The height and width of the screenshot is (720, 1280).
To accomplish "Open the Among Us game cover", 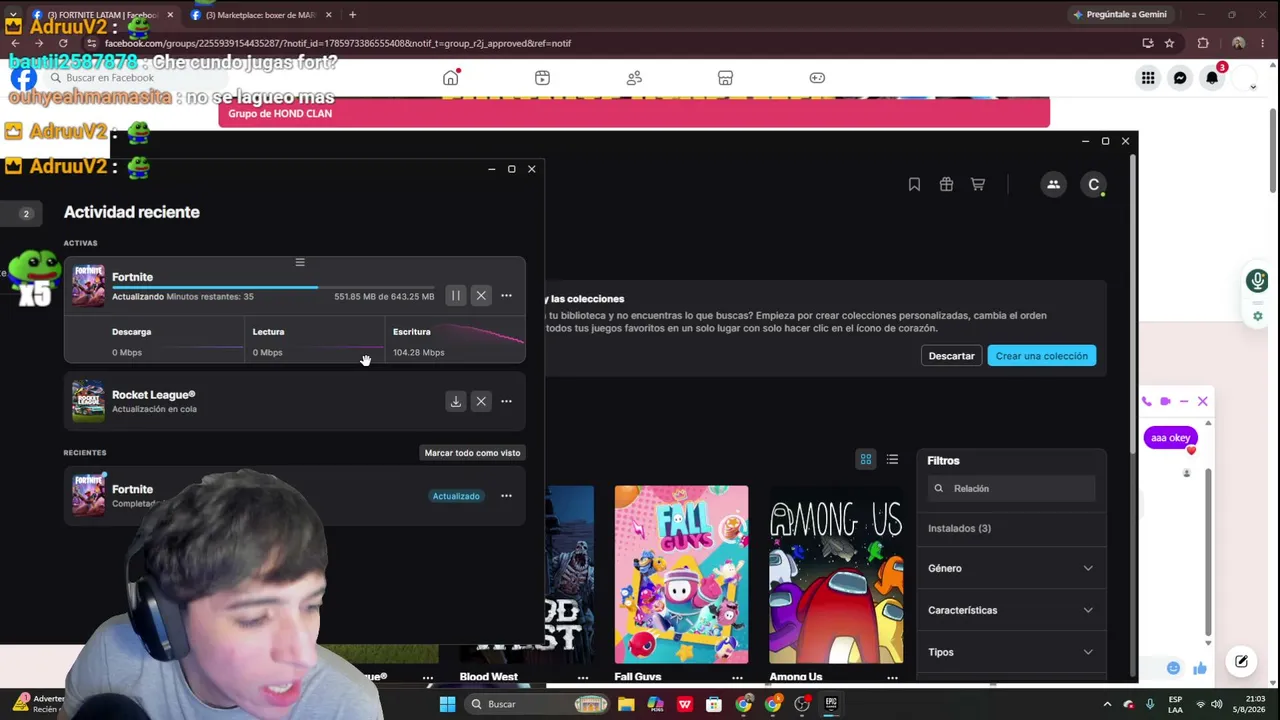I will [x=836, y=575].
